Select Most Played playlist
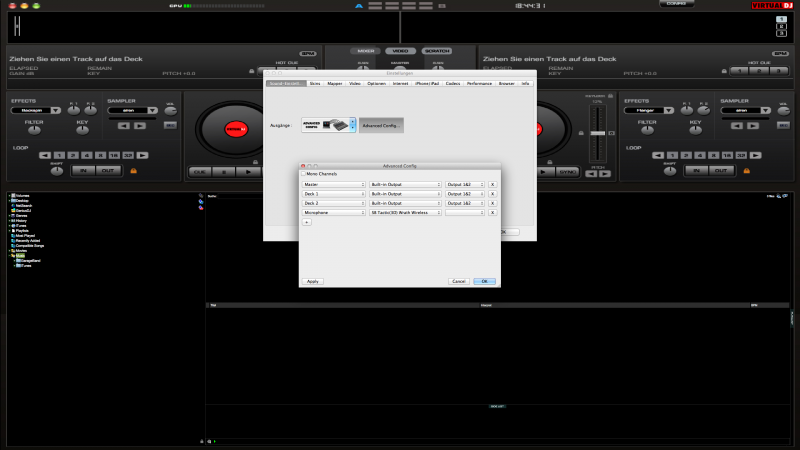This screenshot has height=450, width=800. tap(25, 236)
